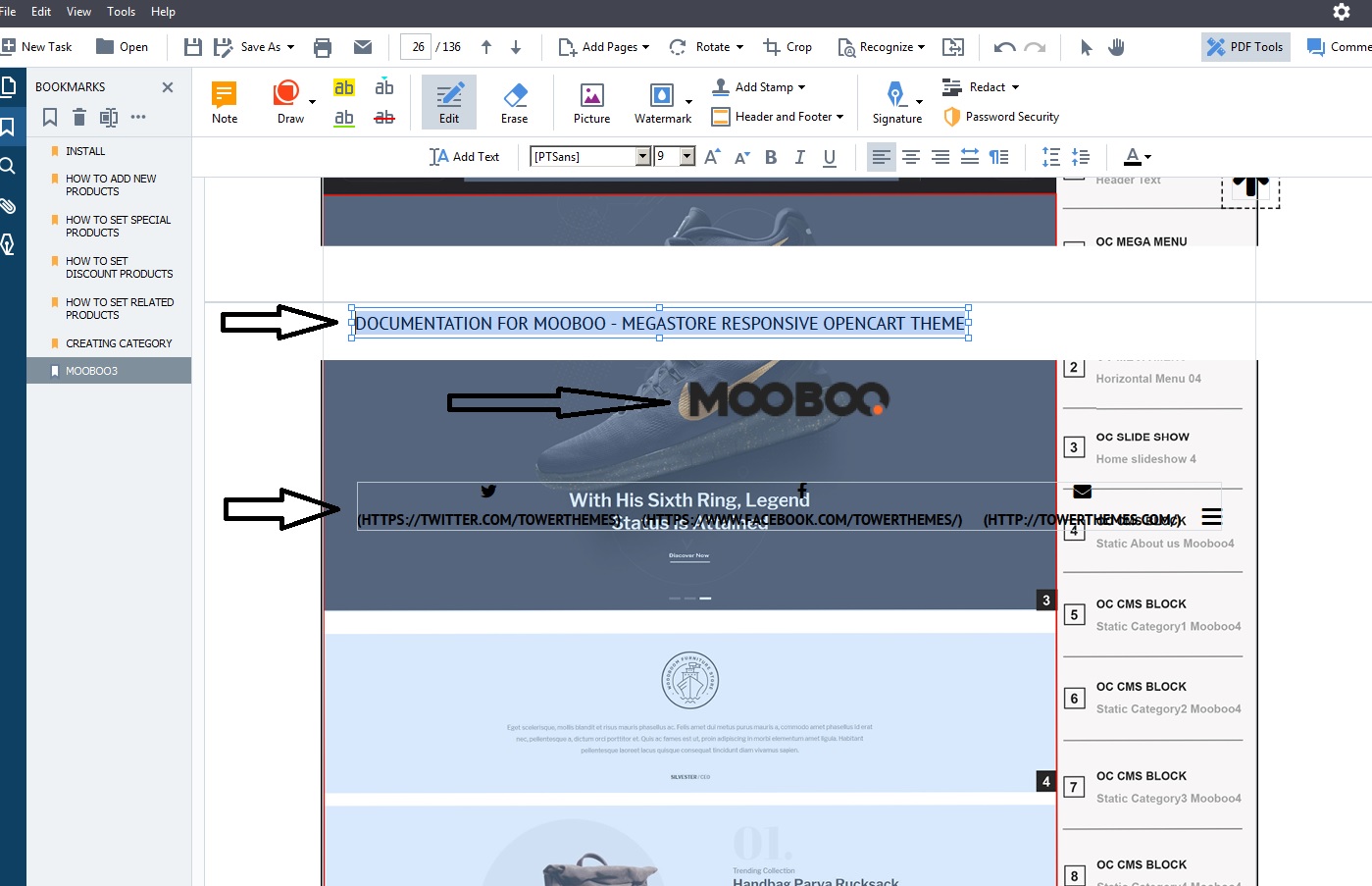Open the Edit menu
1372x886 pixels.
(x=41, y=12)
